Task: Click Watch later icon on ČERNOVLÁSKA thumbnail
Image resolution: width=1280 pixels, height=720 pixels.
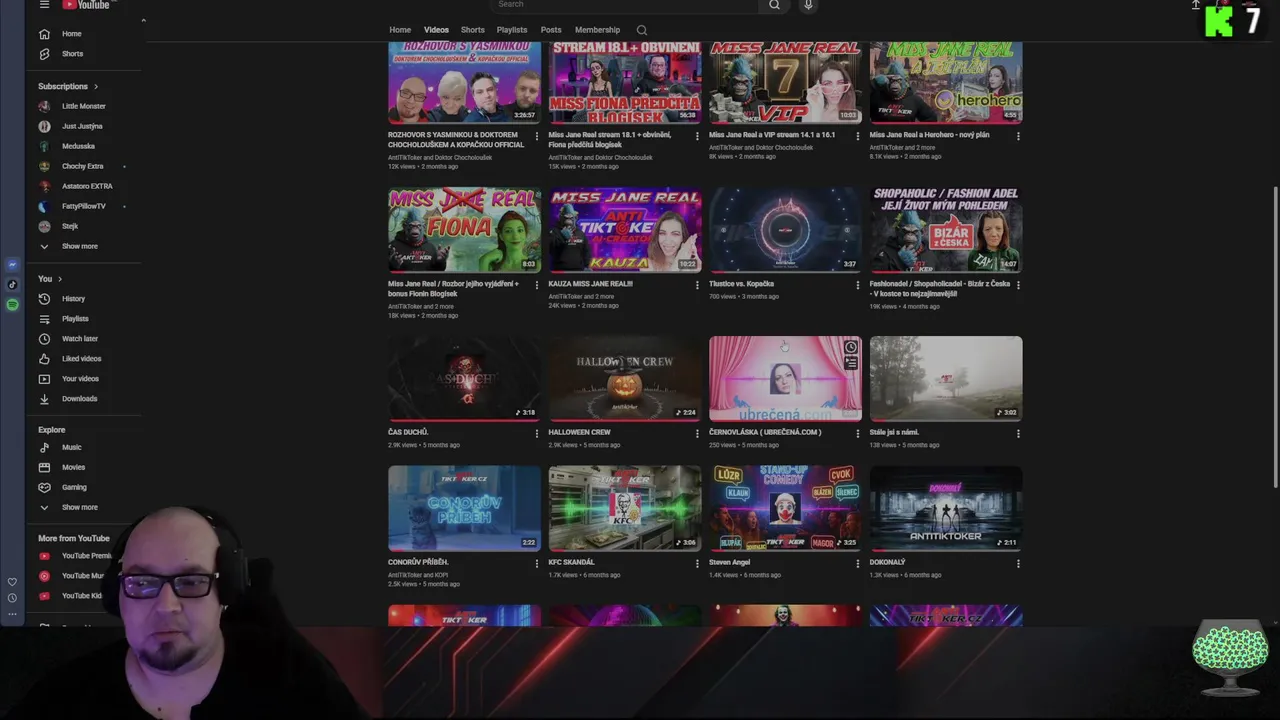Action: point(851,348)
